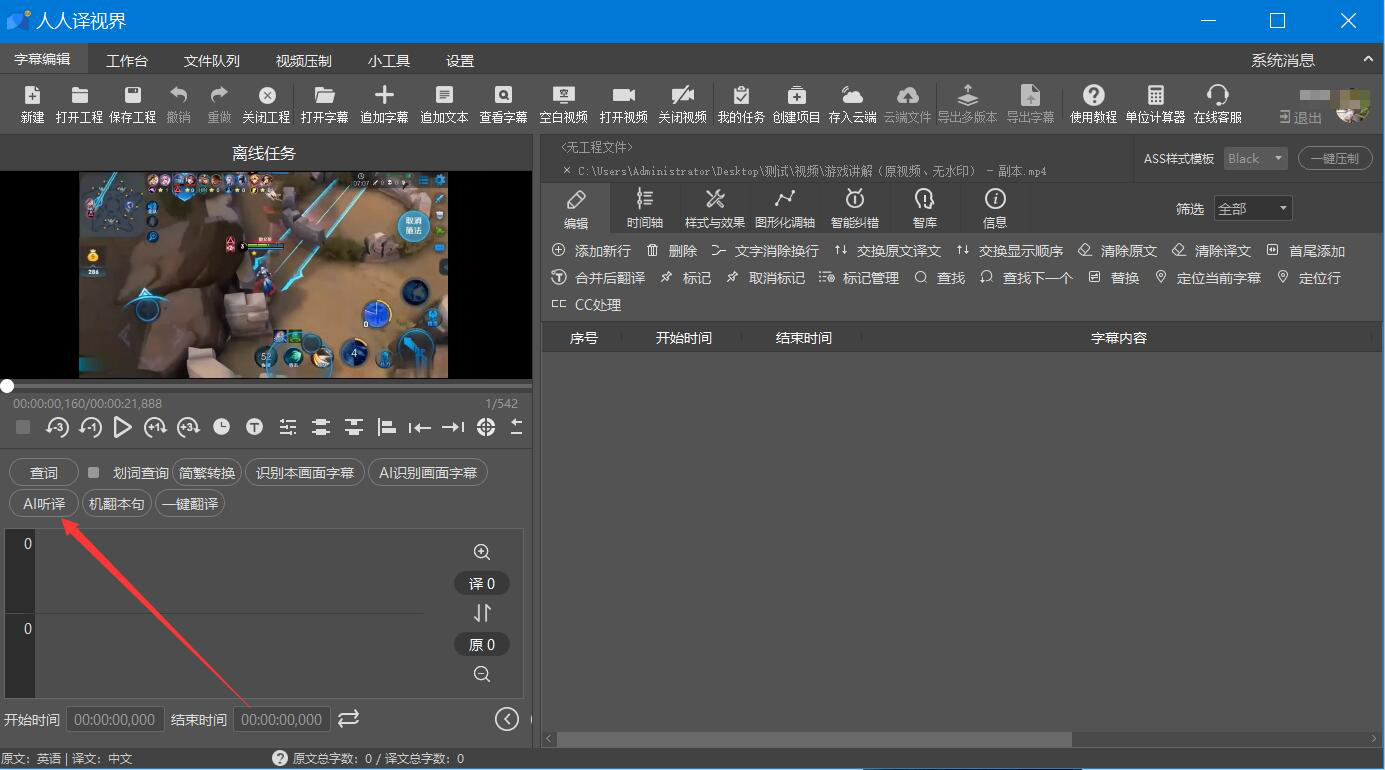The height and width of the screenshot is (770, 1385).
Task: Open the 时间轴 timeline tab
Action: point(645,208)
